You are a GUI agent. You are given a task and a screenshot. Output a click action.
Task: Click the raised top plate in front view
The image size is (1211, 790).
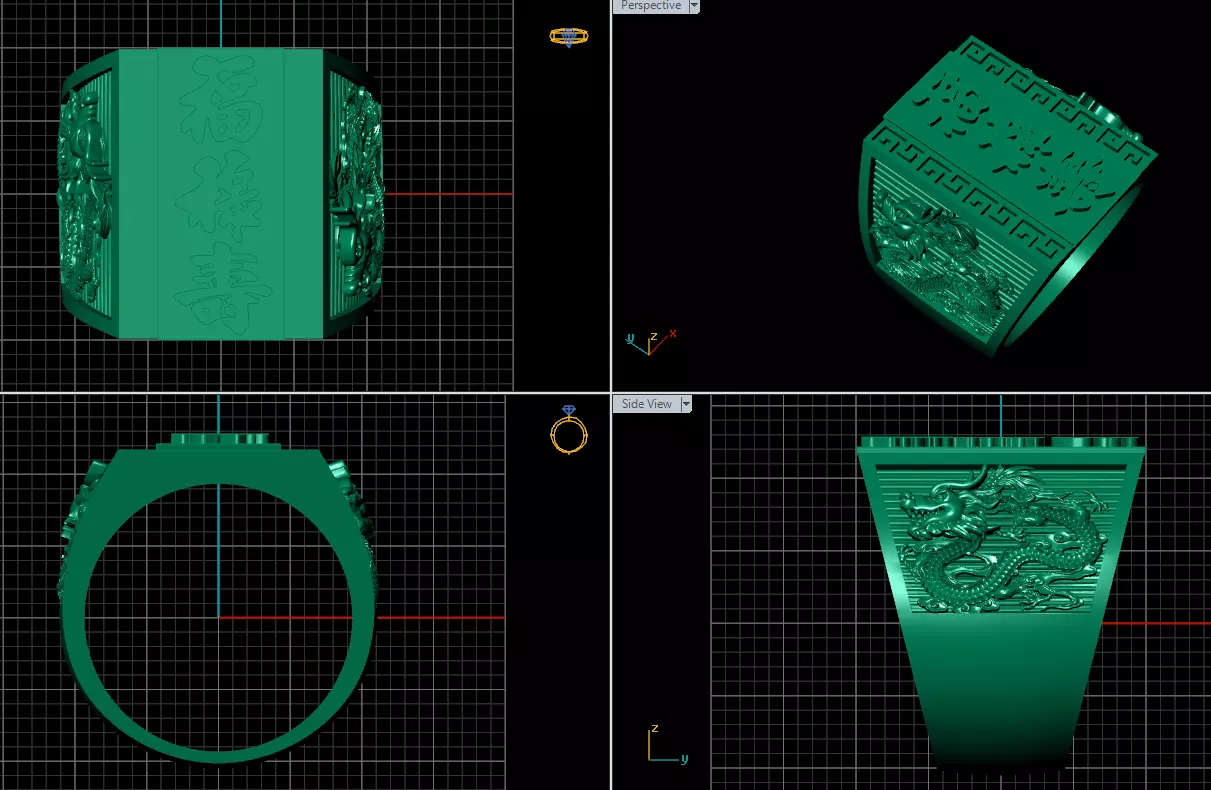tap(220, 440)
